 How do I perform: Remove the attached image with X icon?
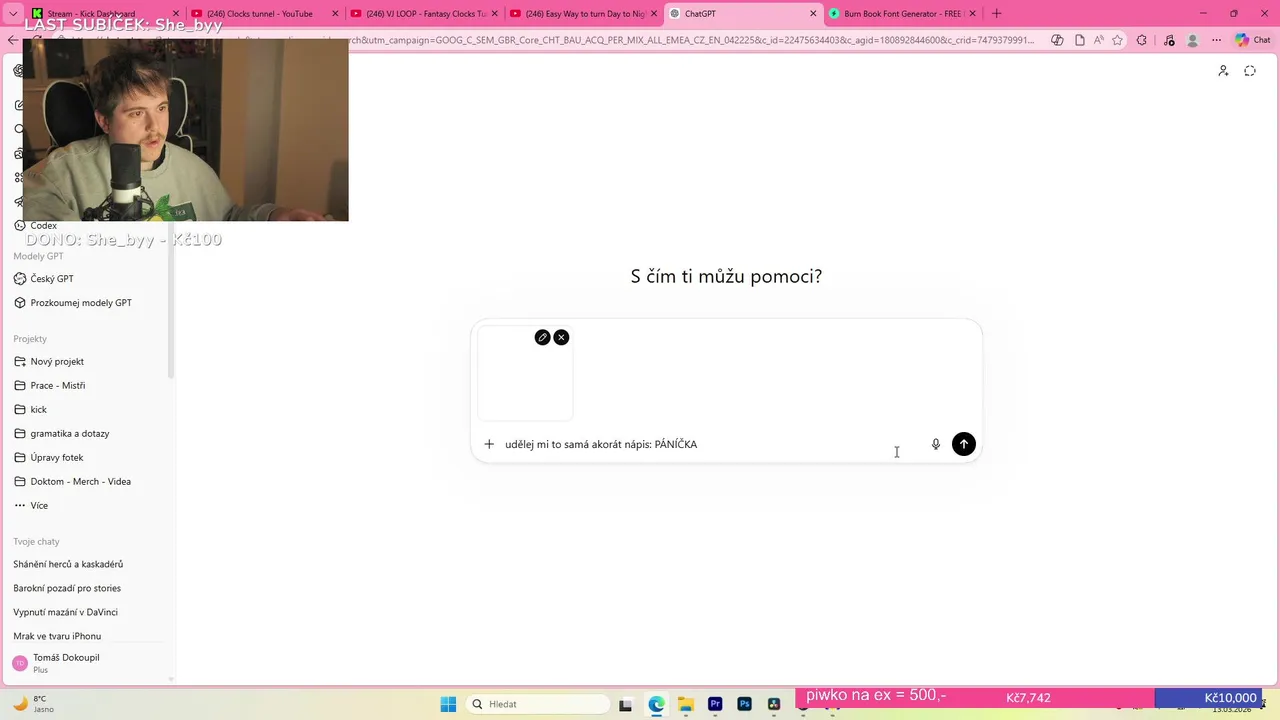(561, 337)
